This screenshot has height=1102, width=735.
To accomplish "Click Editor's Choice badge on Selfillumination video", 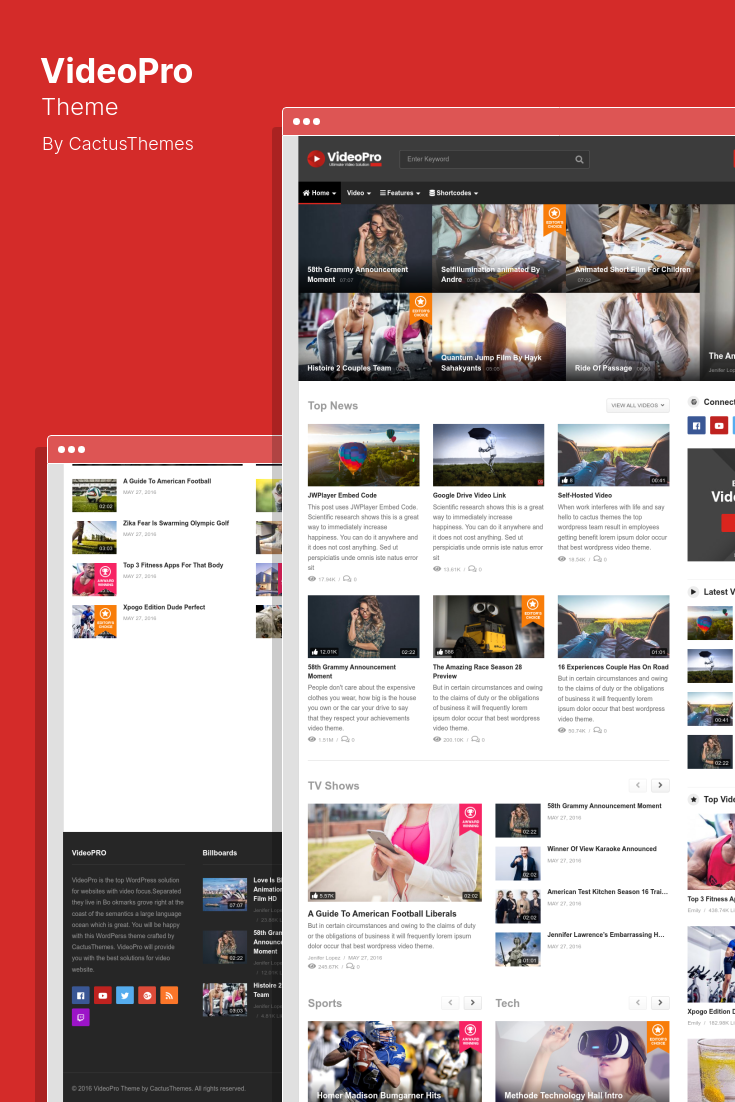I will click(x=554, y=218).
